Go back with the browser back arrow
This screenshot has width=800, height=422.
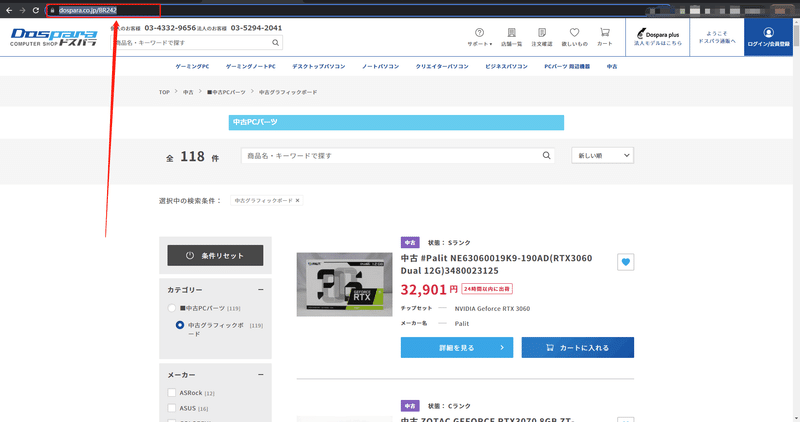click(x=9, y=10)
